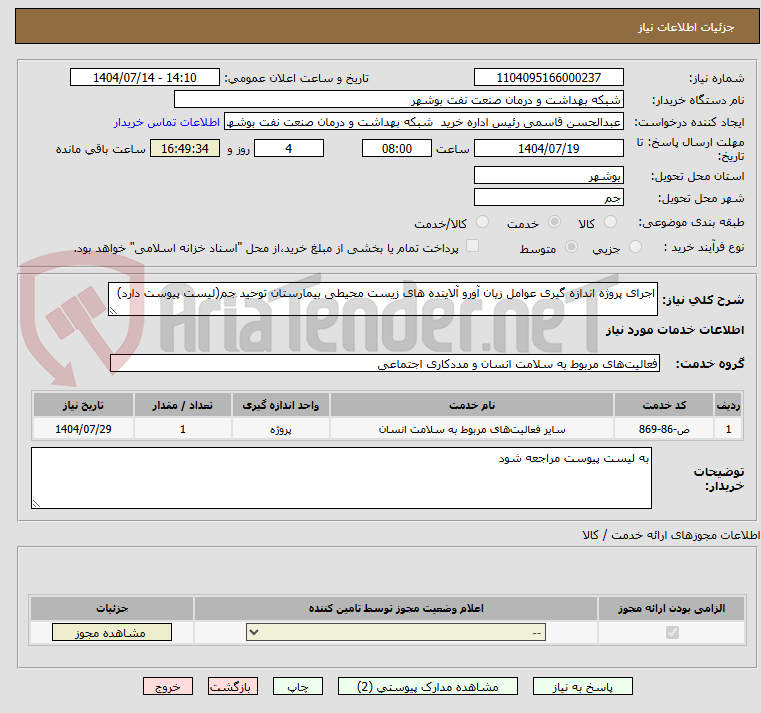The height and width of the screenshot is (713, 761).
Task: Click the resize handle of شرح کلی نیاز box
Action: click(113, 311)
